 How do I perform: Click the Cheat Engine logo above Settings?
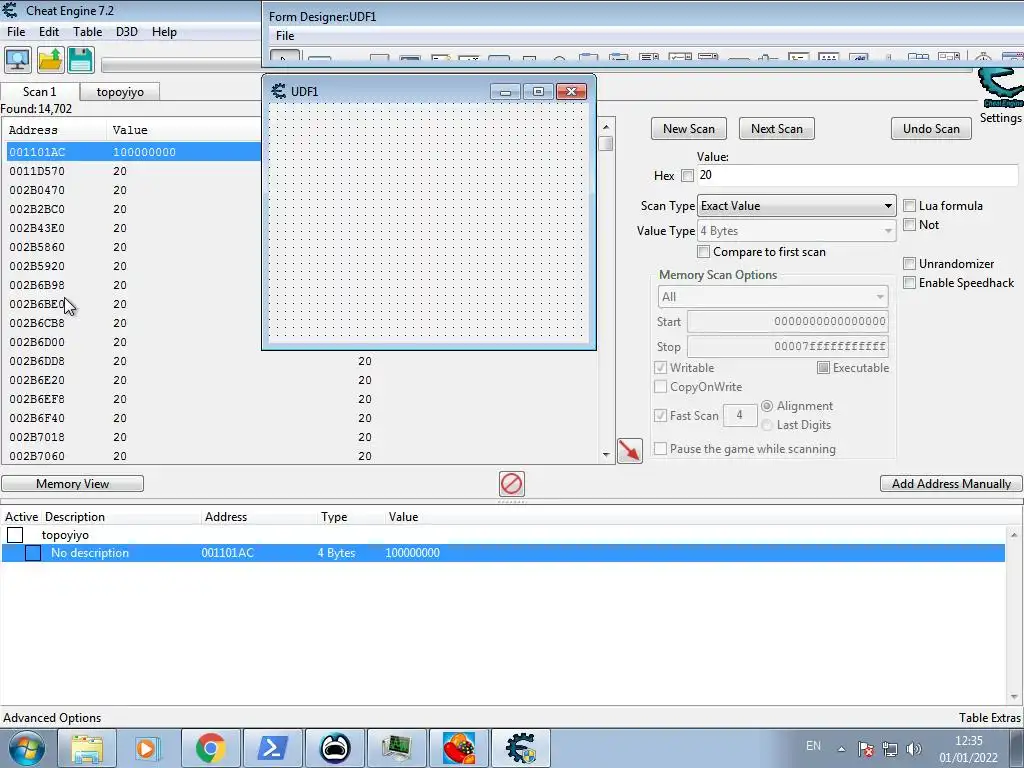[1000, 88]
